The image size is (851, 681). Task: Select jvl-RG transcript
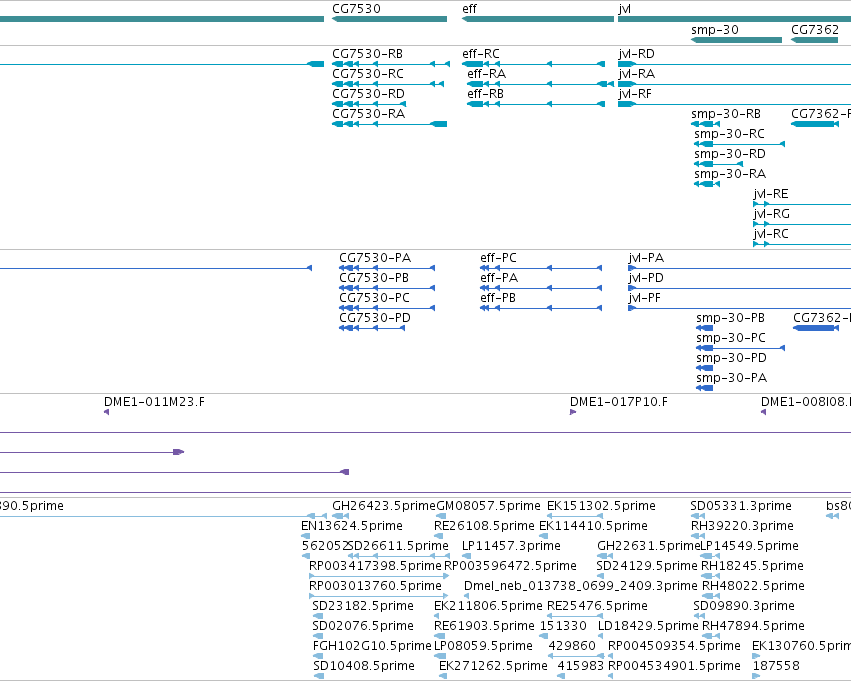click(x=802, y=225)
